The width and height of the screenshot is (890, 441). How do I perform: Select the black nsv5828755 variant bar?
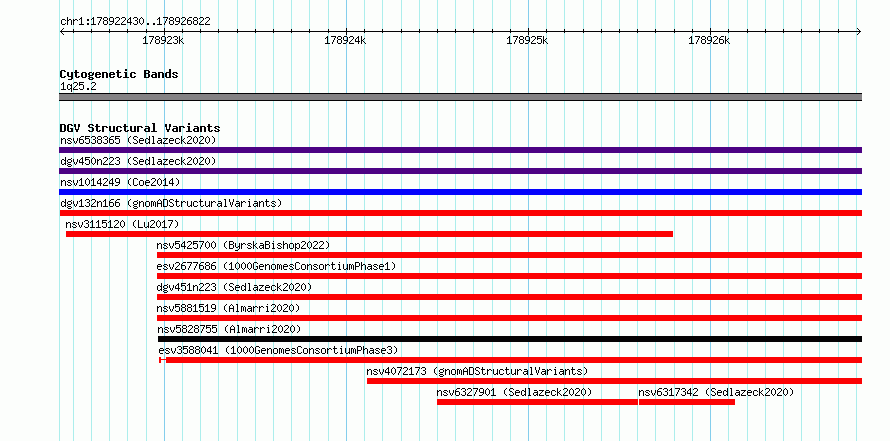(510, 339)
